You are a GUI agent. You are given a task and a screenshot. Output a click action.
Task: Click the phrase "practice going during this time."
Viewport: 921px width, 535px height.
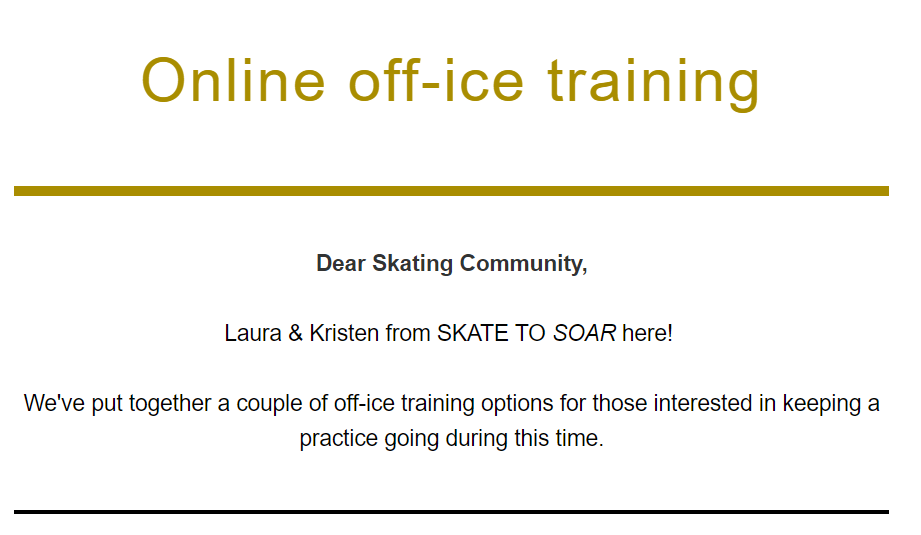coord(452,438)
